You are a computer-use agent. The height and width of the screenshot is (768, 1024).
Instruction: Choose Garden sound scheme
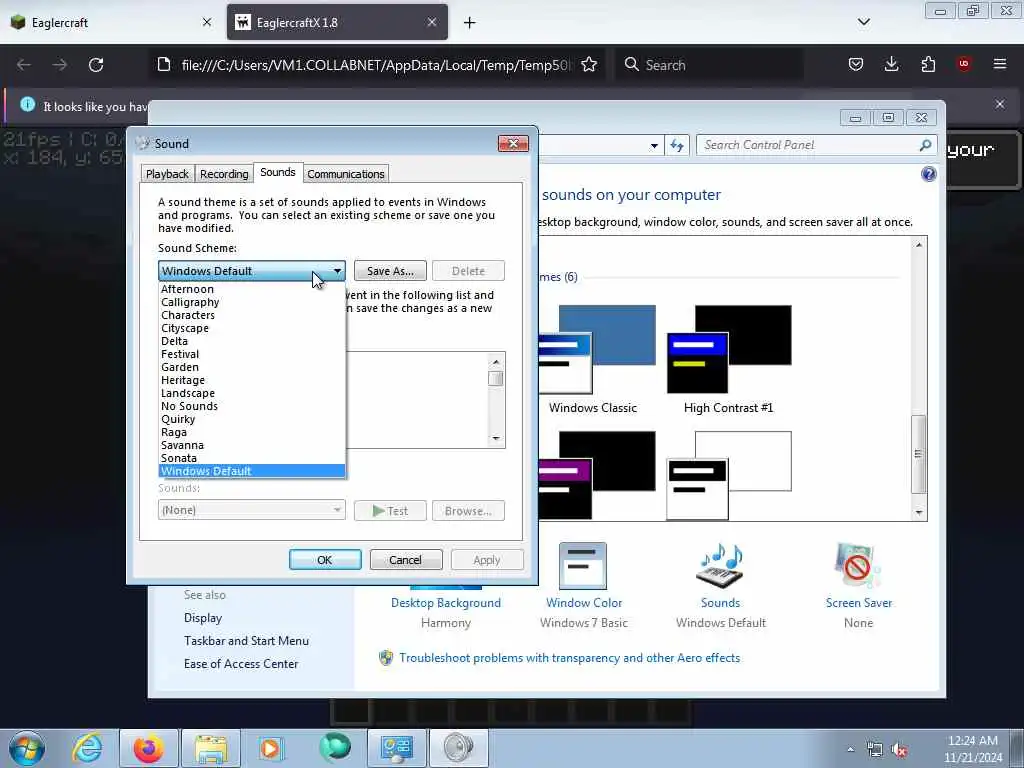pos(252,367)
